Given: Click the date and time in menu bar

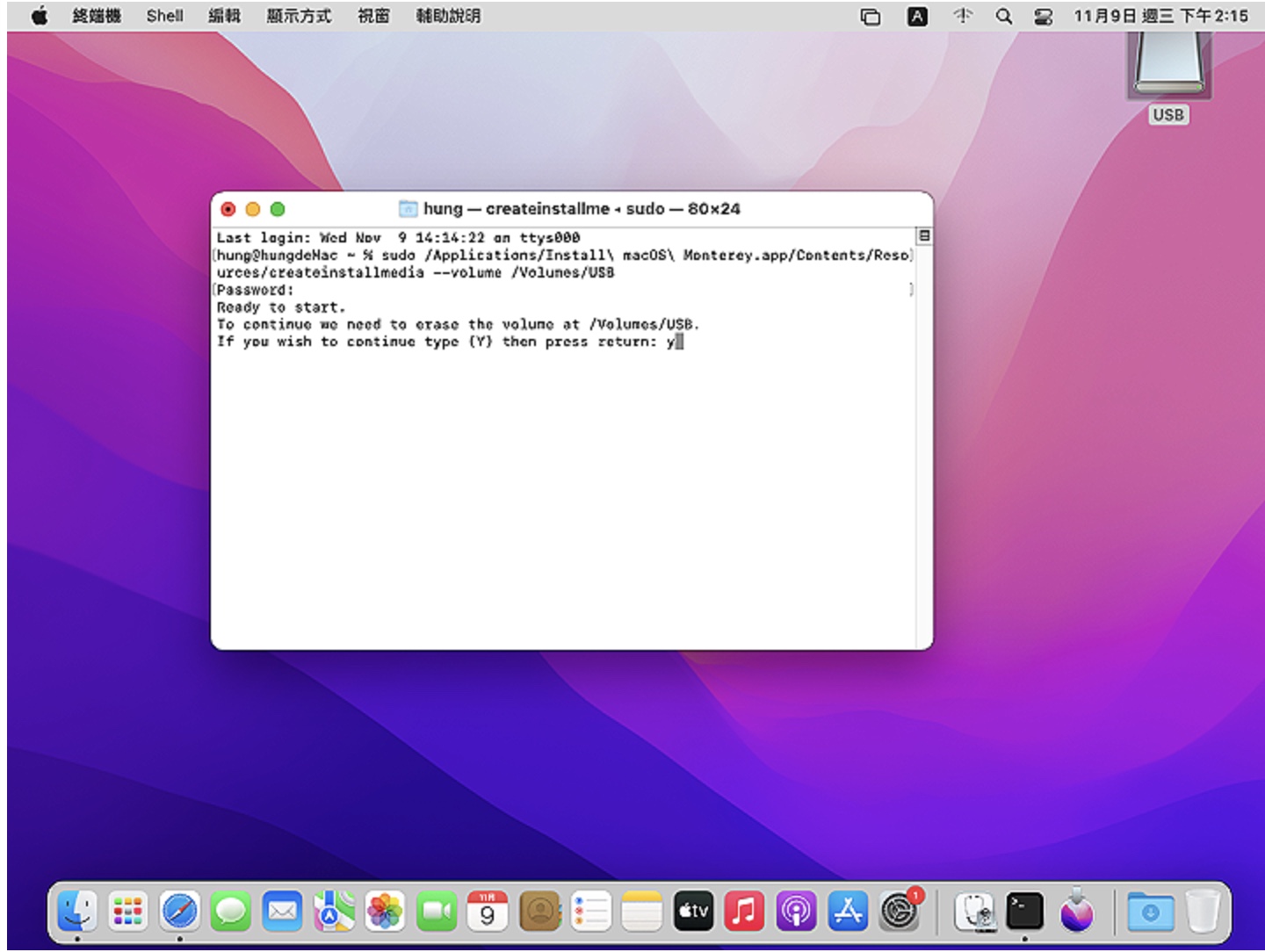Looking at the screenshot, I should [x=1160, y=16].
